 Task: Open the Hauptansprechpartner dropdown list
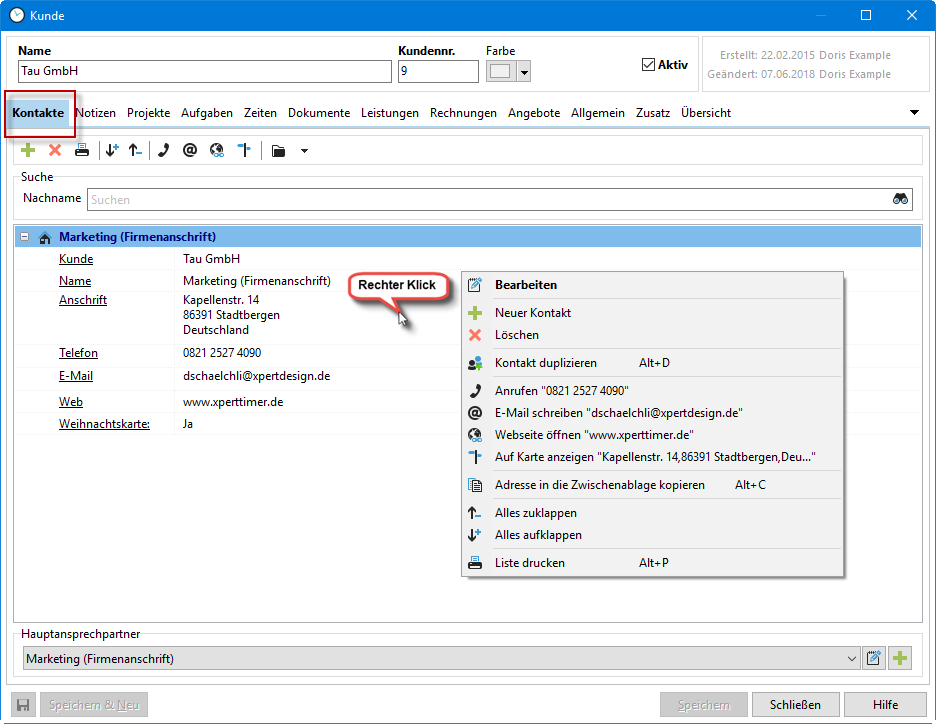[x=852, y=659]
